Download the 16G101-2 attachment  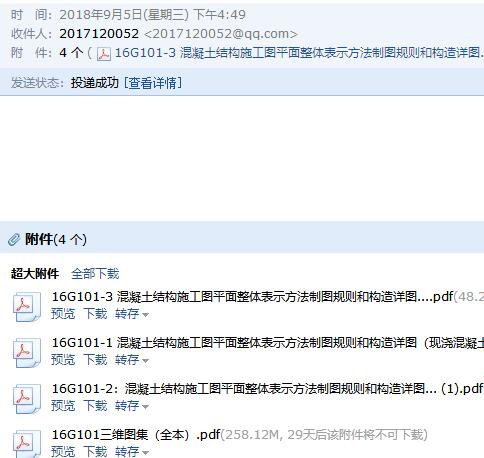(95, 406)
